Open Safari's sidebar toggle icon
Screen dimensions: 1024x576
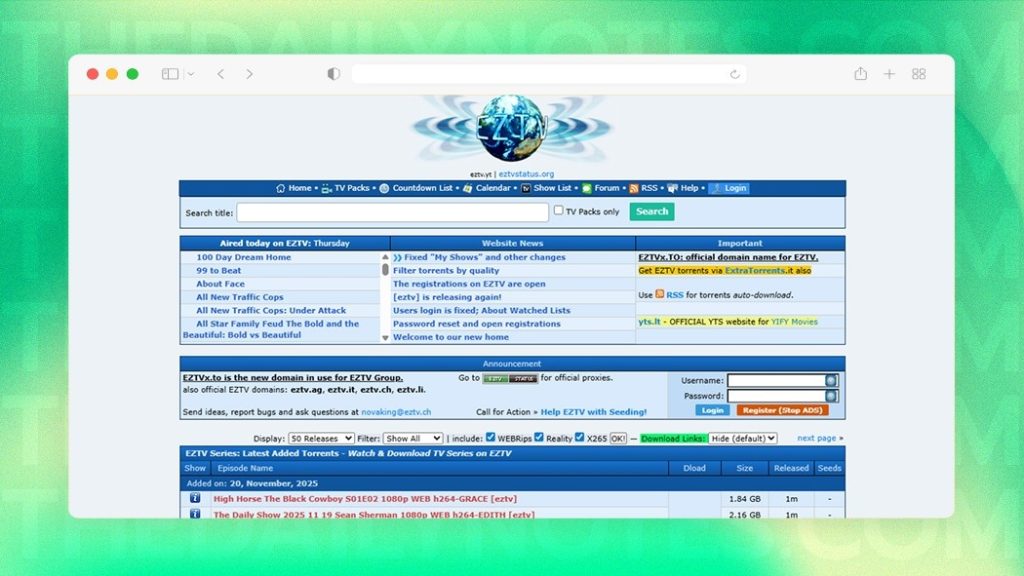pyautogui.click(x=170, y=74)
